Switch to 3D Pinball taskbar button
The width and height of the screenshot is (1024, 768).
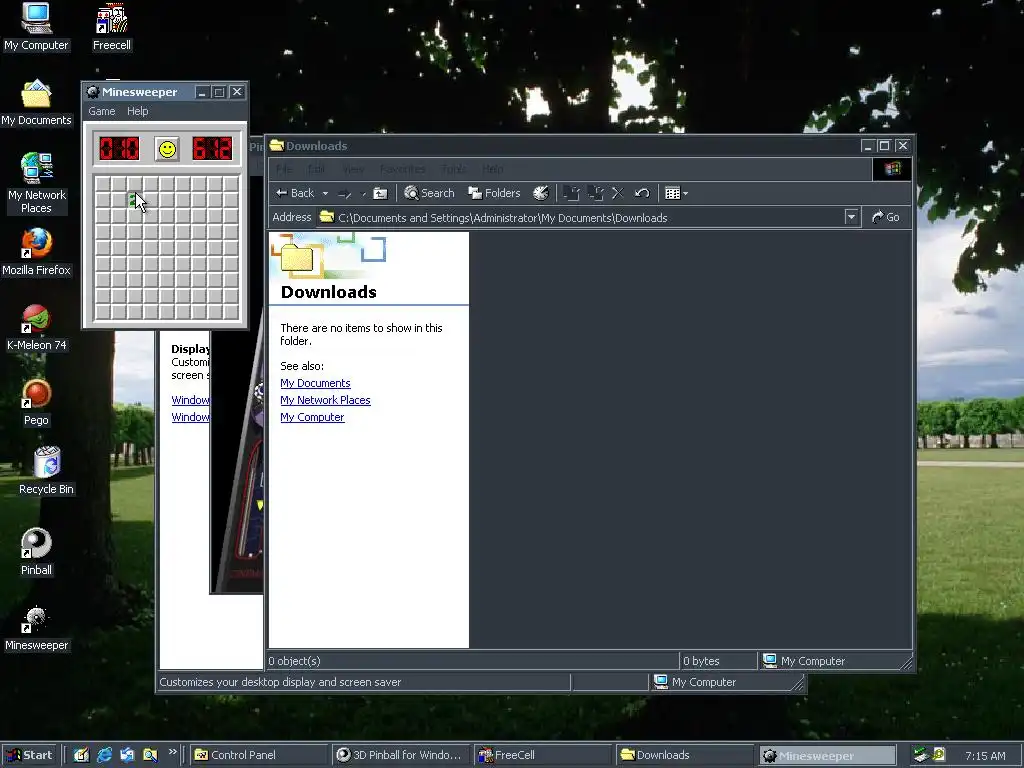(x=400, y=755)
